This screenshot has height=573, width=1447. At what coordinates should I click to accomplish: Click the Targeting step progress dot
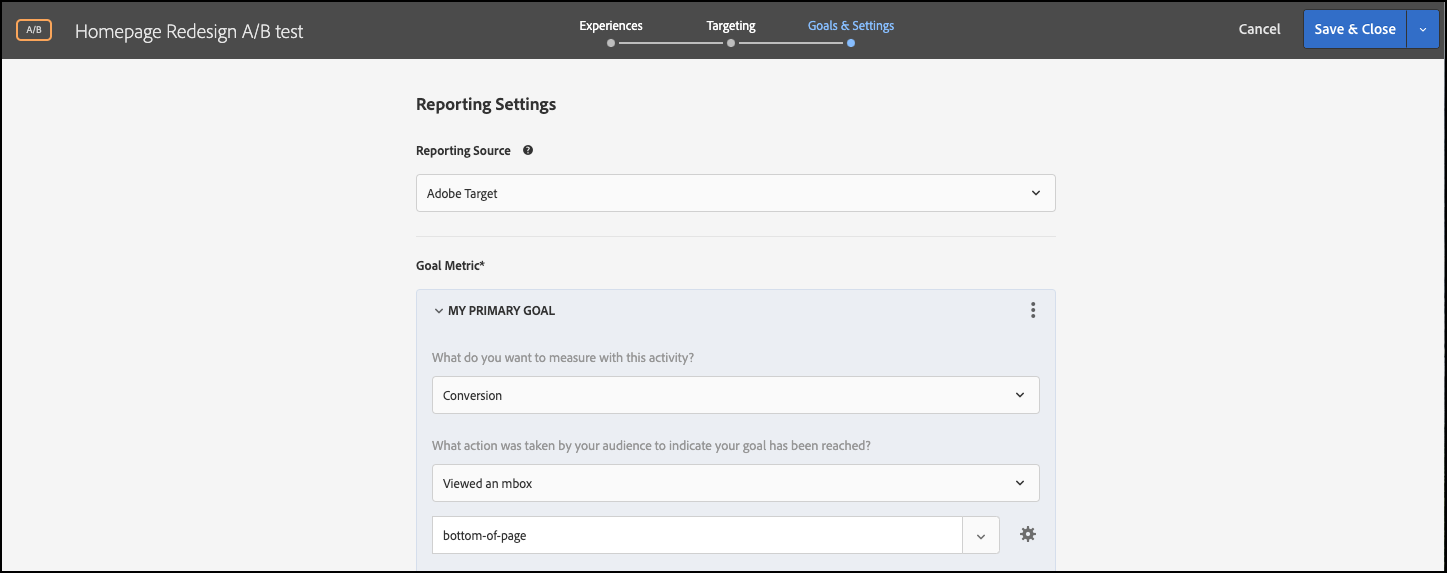pos(731,44)
